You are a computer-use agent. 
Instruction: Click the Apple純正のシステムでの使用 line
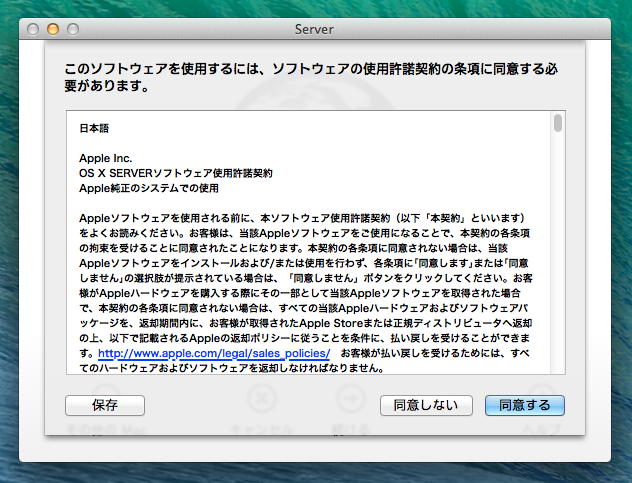[149, 188]
